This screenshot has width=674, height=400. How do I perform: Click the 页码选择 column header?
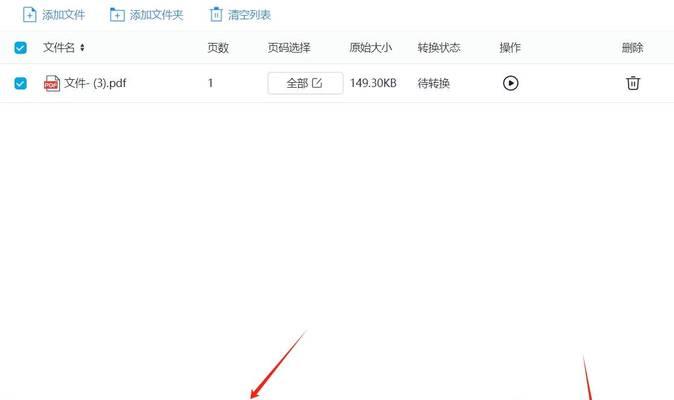289,47
